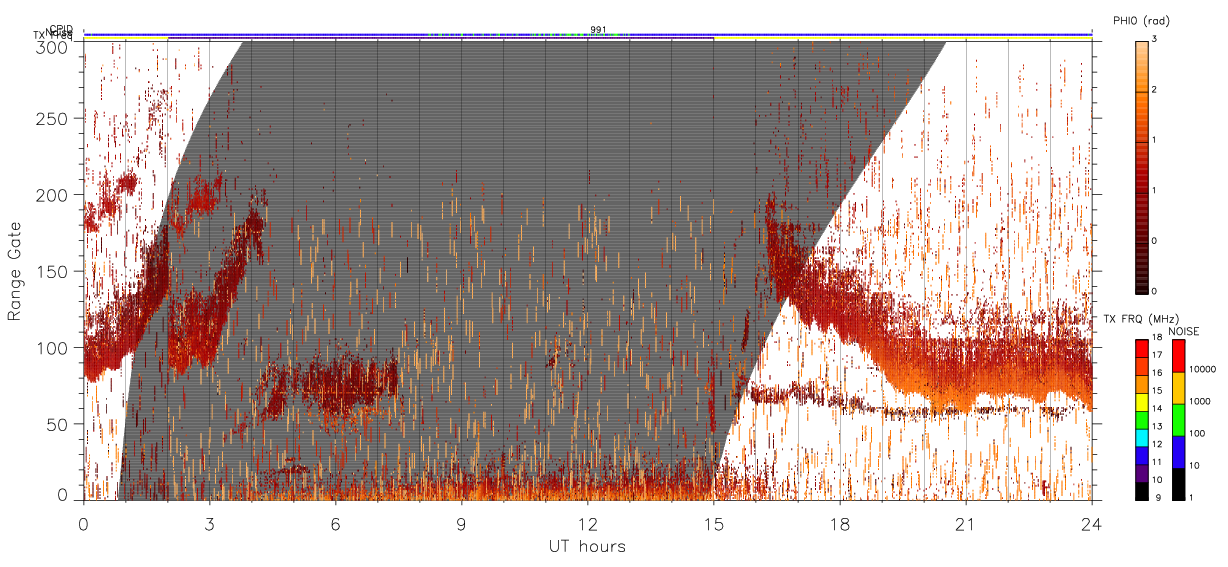
Task: Click the black swatch in NOISE legend
Action: click(1179, 484)
